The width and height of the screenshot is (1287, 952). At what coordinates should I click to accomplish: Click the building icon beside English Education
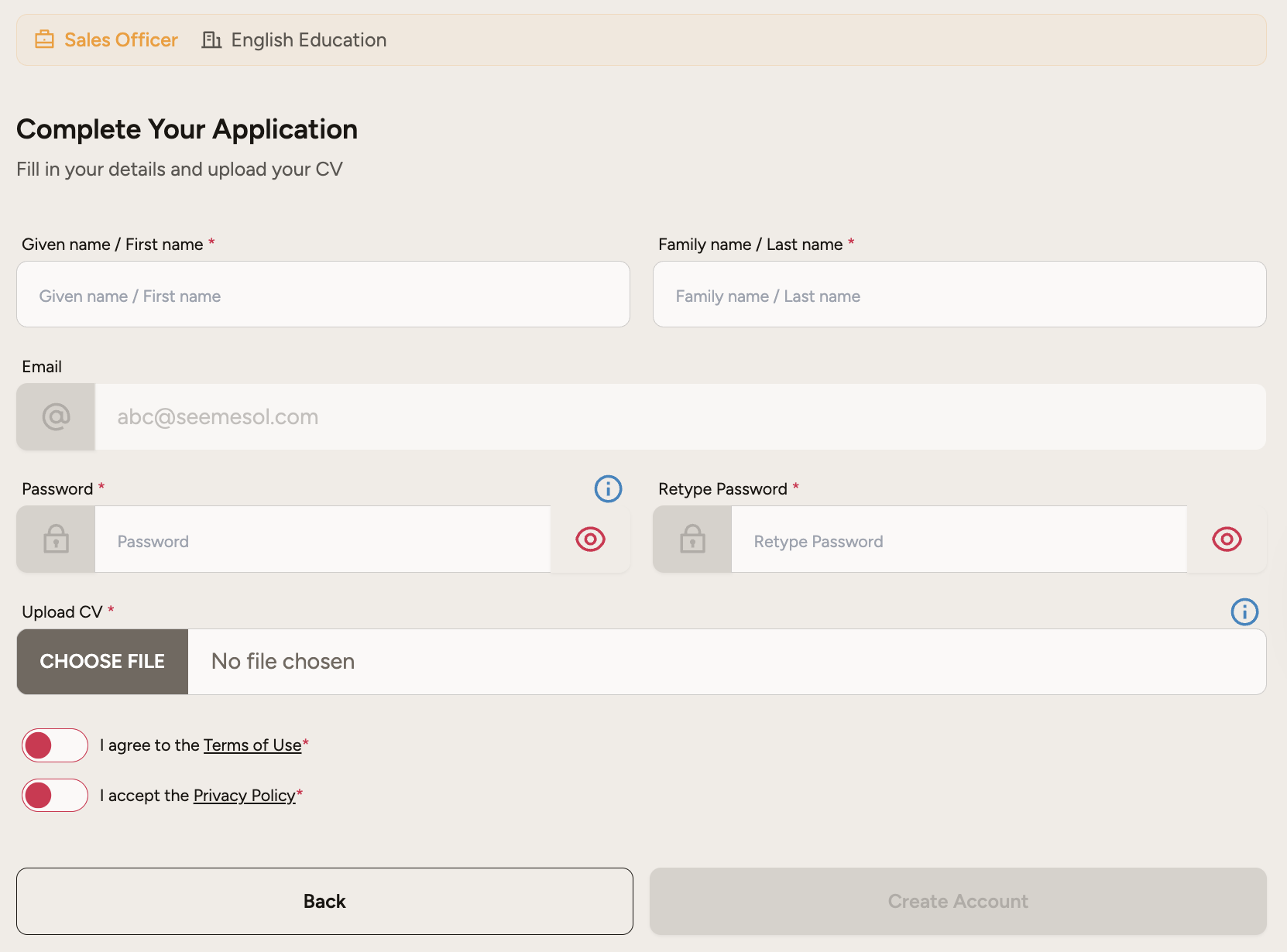[x=211, y=39]
